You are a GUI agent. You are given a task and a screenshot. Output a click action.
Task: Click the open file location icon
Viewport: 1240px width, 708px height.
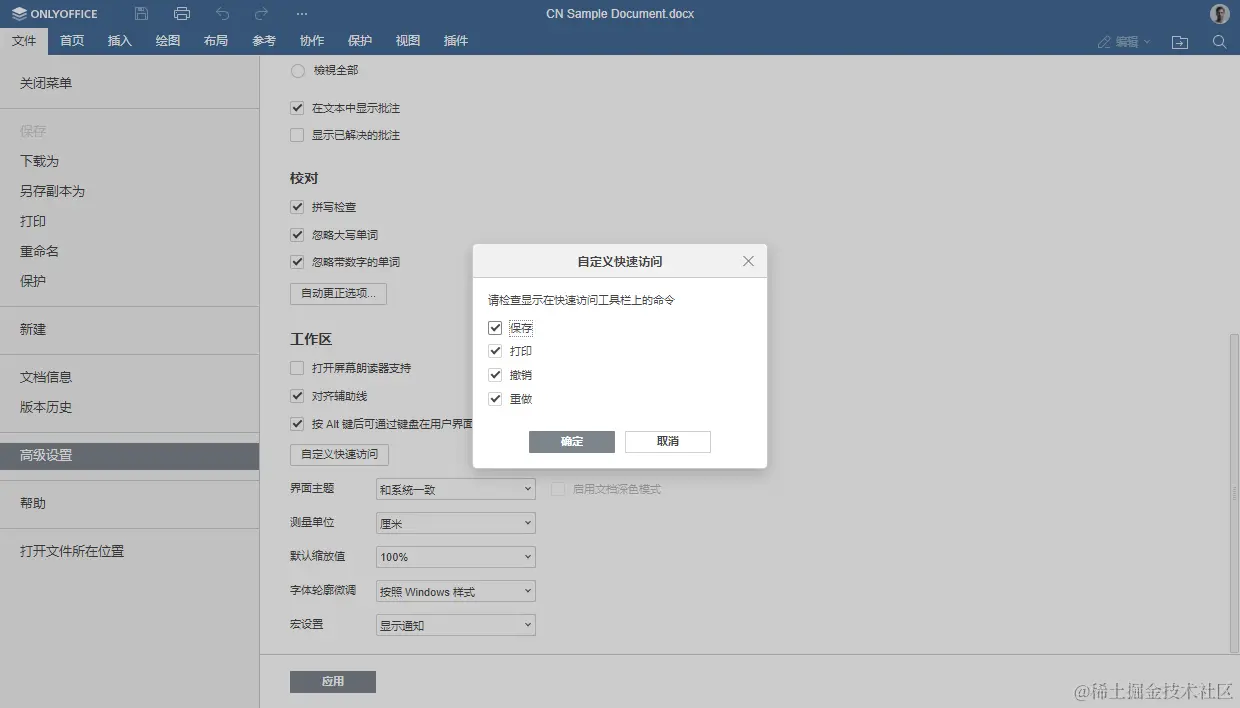coord(1179,41)
